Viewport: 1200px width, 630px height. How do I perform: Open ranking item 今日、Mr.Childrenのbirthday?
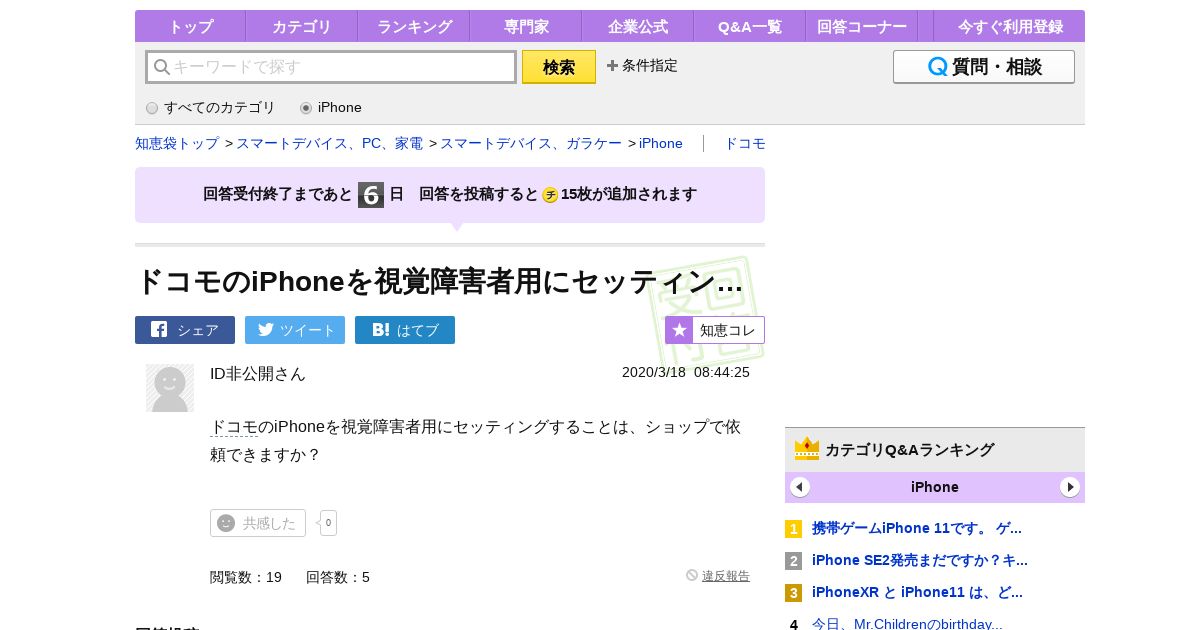pyautogui.click(x=907, y=623)
